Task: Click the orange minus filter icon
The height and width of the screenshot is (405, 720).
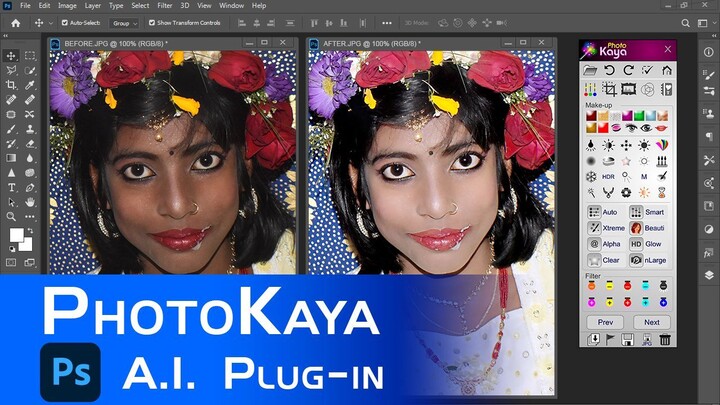Action: [591, 286]
